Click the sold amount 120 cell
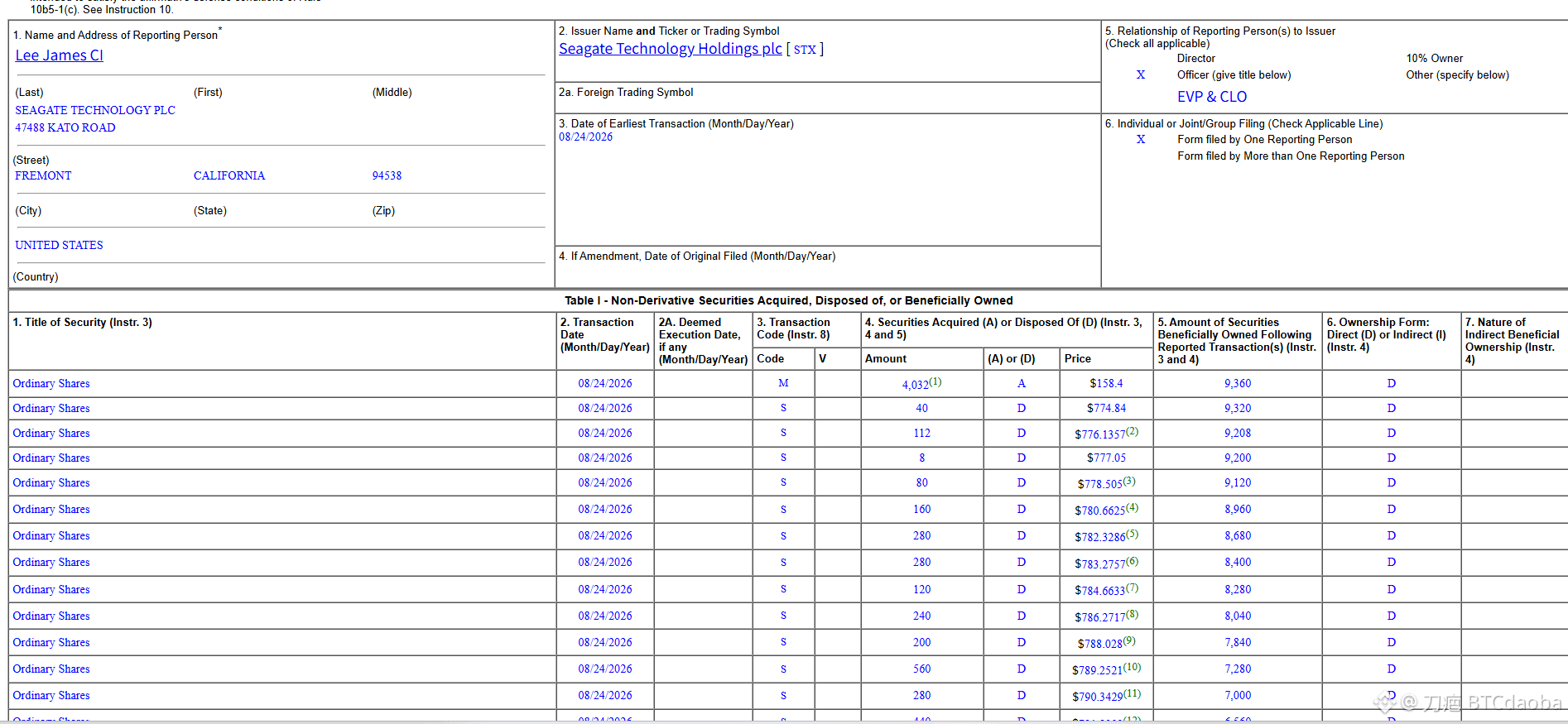Image resolution: width=1568 pixels, height=724 pixels. pyautogui.click(x=921, y=589)
